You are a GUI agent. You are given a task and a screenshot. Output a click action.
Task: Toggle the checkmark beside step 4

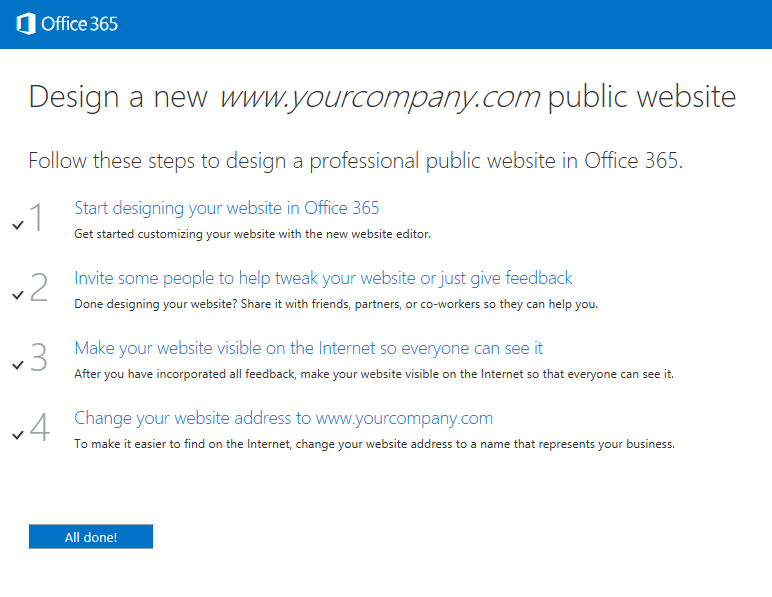tap(18, 435)
